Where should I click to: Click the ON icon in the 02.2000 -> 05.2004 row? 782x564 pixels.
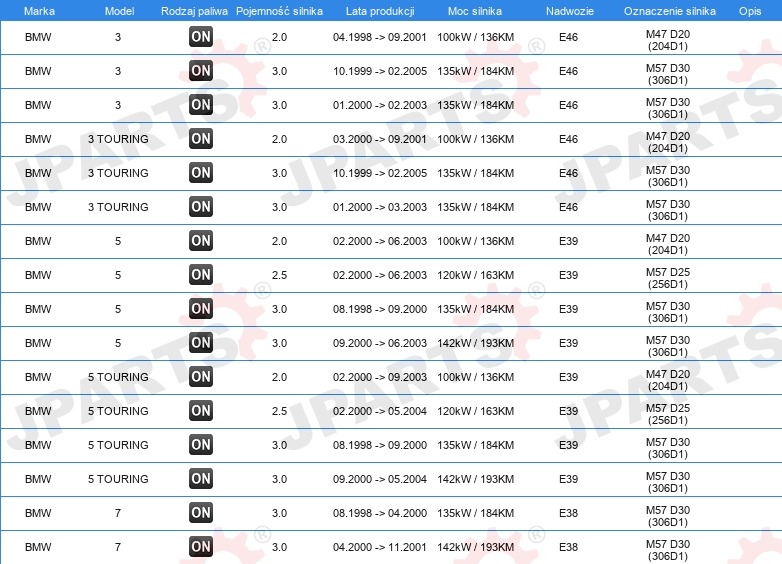tap(201, 411)
